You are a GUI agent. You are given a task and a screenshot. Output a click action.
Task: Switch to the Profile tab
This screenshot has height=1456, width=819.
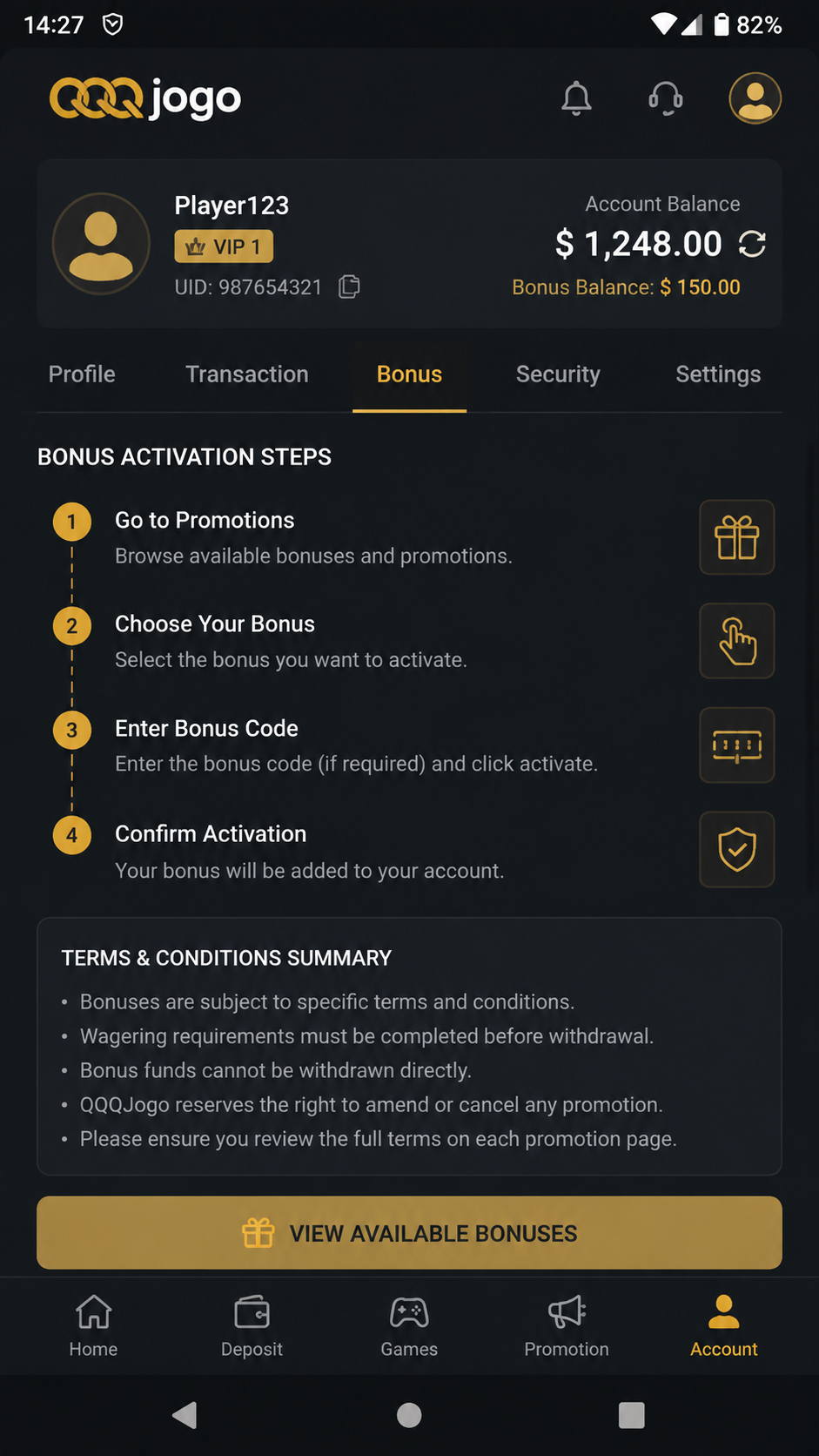point(82,374)
